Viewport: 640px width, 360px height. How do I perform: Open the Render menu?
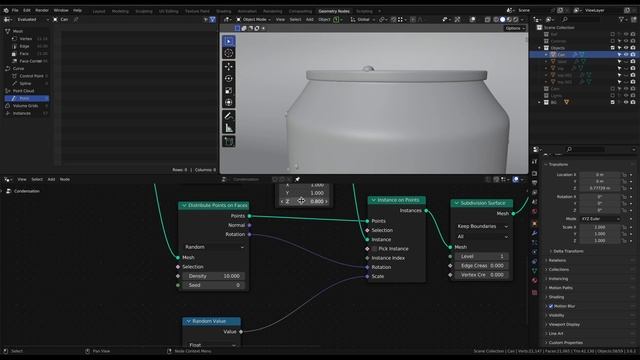pyautogui.click(x=42, y=10)
